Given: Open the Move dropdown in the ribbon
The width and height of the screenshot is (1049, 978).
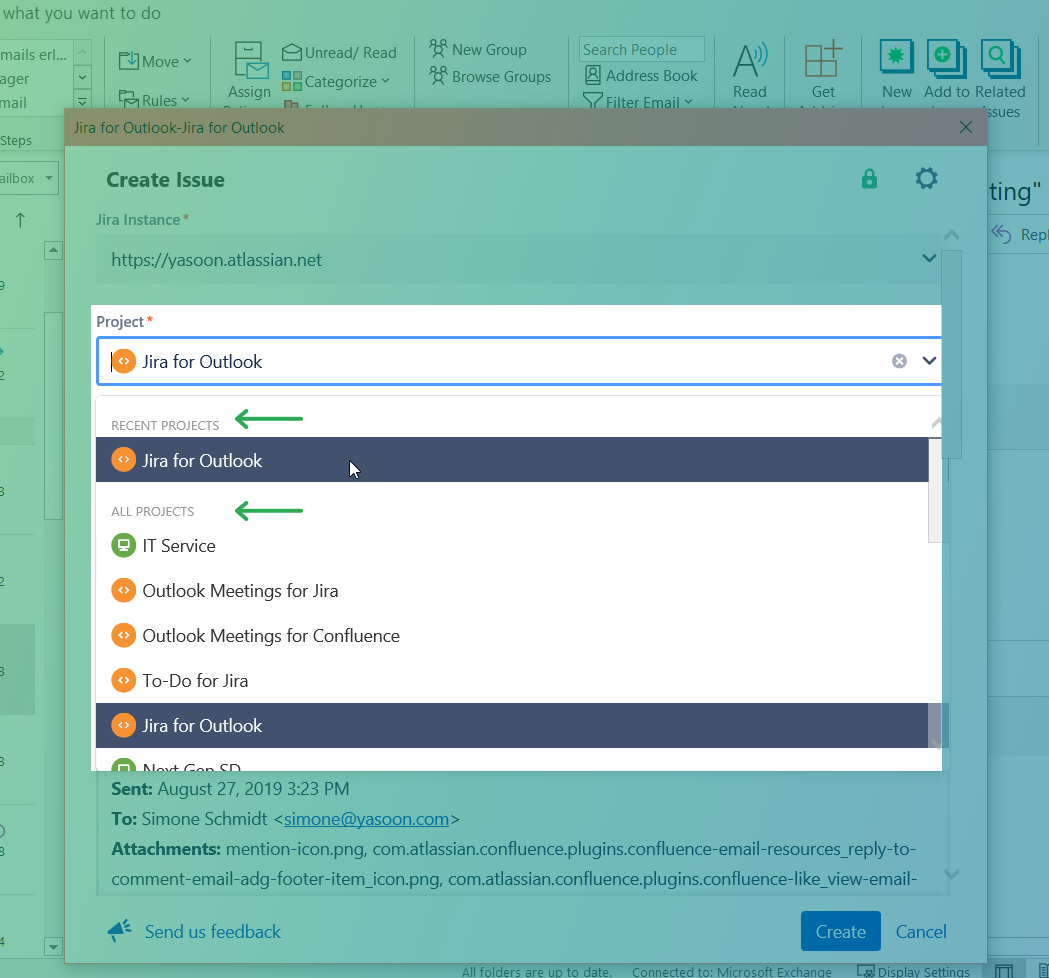Looking at the screenshot, I should click(156, 61).
